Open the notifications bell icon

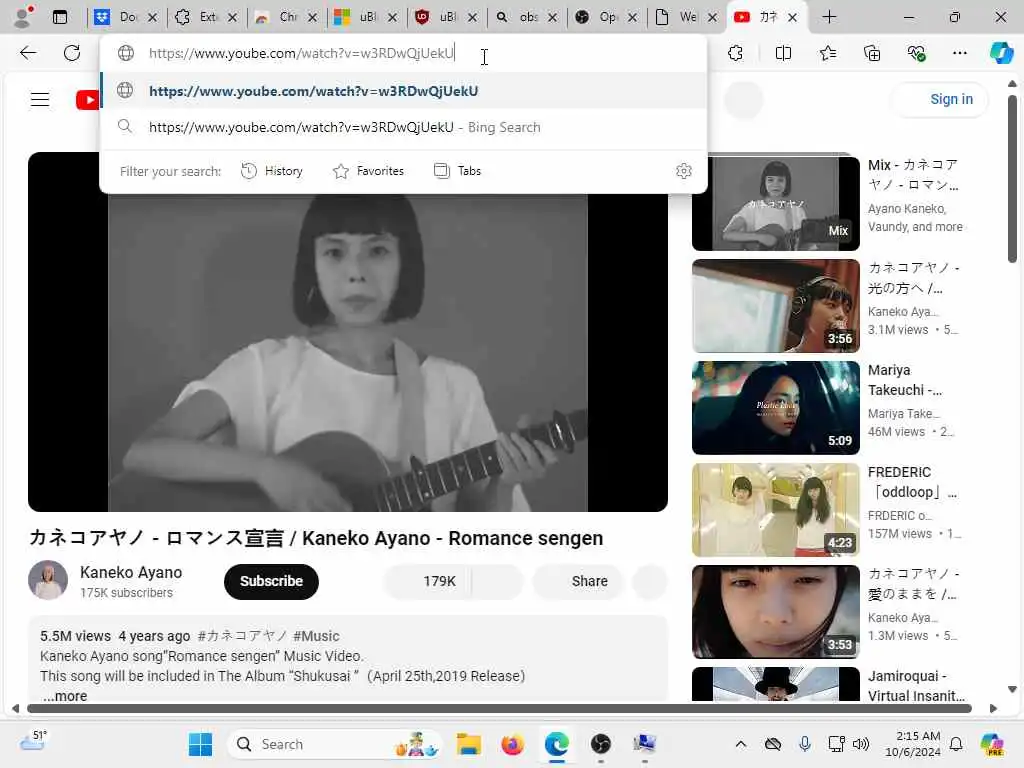tap(956, 744)
